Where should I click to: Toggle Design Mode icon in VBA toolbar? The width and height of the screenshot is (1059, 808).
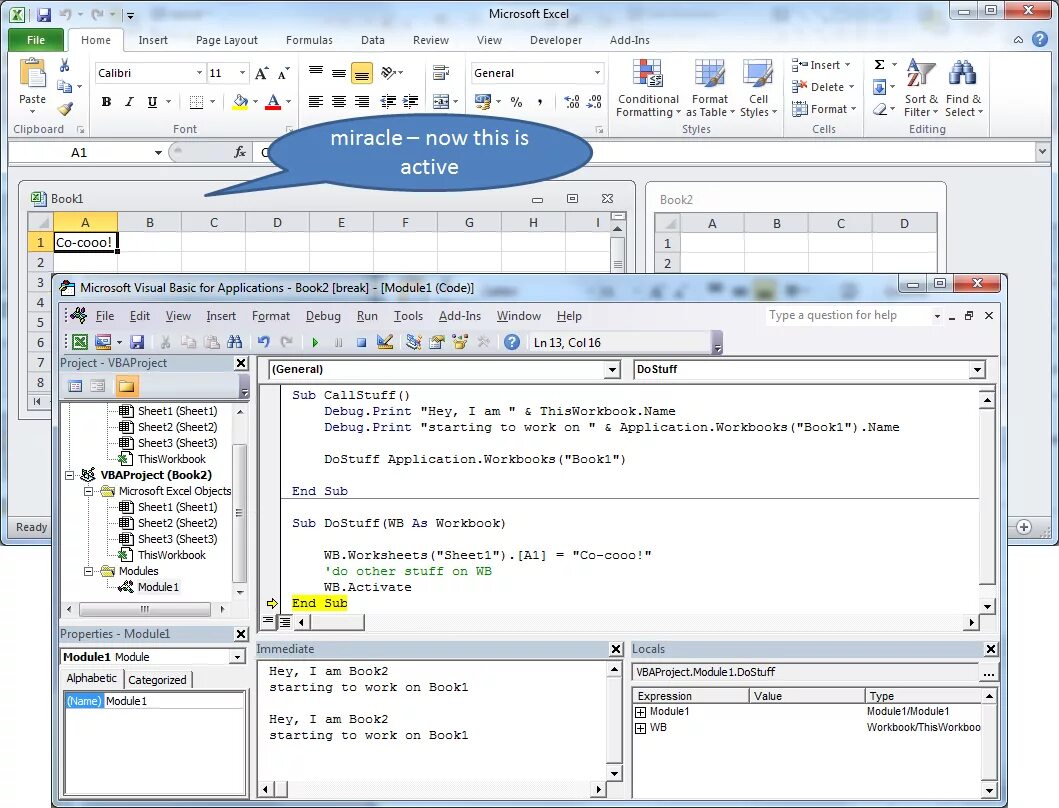click(385, 343)
